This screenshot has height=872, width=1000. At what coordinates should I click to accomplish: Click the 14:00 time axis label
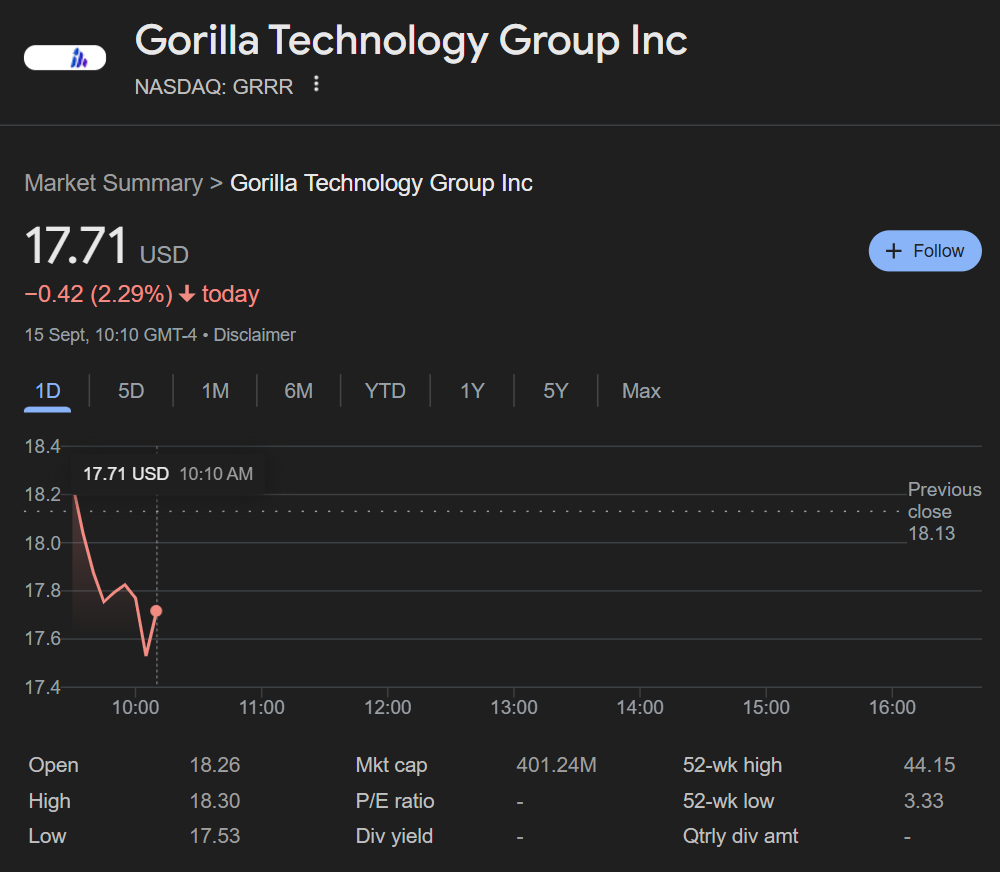[640, 707]
